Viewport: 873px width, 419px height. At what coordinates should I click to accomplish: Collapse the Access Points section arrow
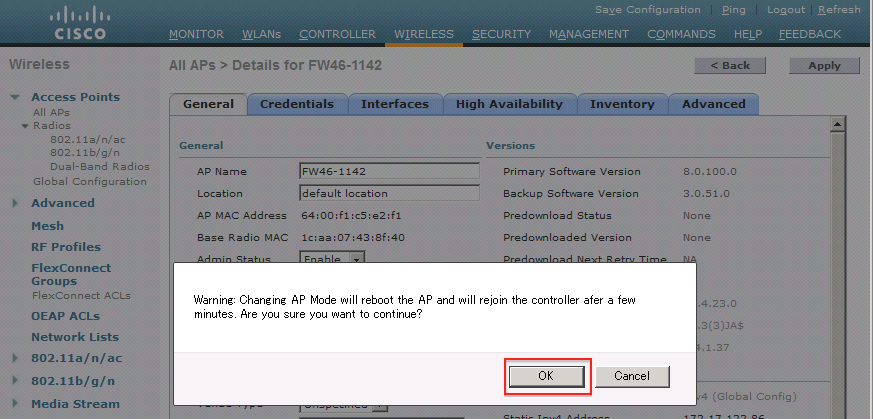(x=15, y=97)
